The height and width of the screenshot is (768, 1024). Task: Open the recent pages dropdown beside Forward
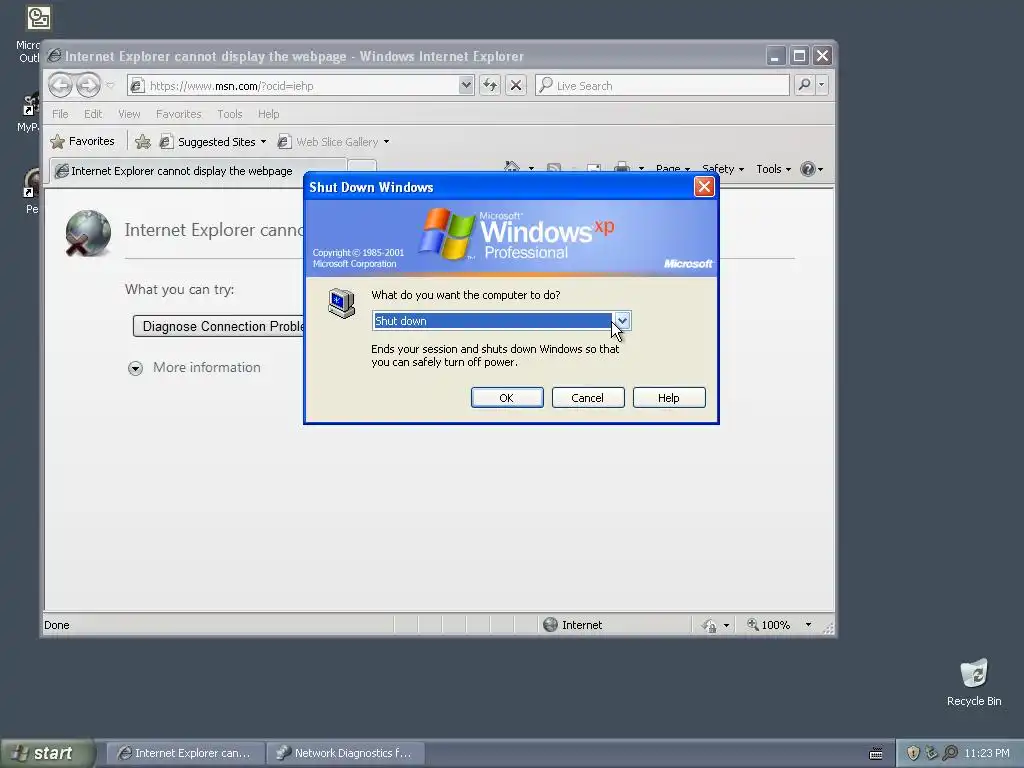click(110, 86)
